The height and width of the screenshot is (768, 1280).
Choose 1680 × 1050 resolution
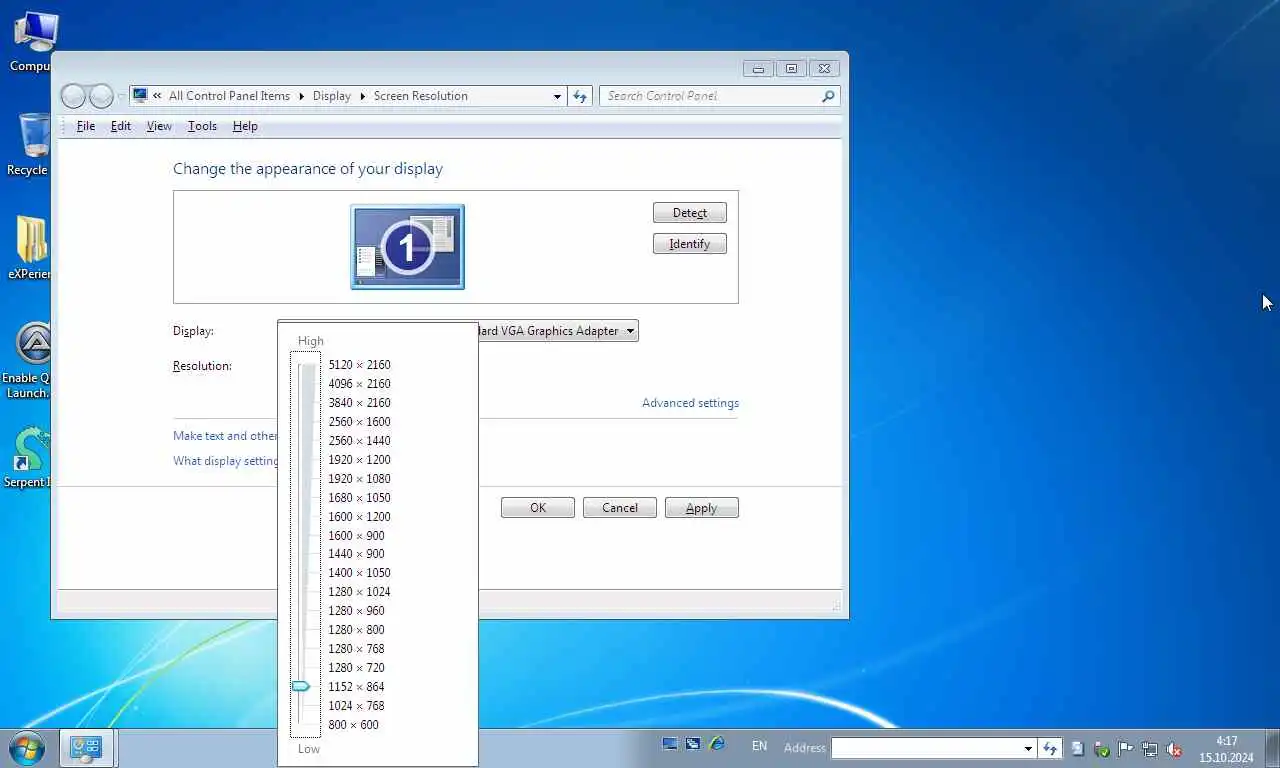coord(359,498)
